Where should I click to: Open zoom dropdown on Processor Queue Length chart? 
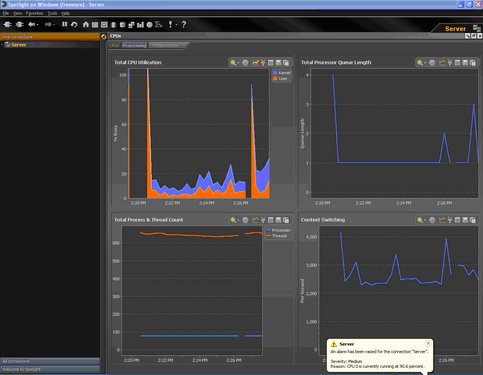pyautogui.click(x=425, y=63)
